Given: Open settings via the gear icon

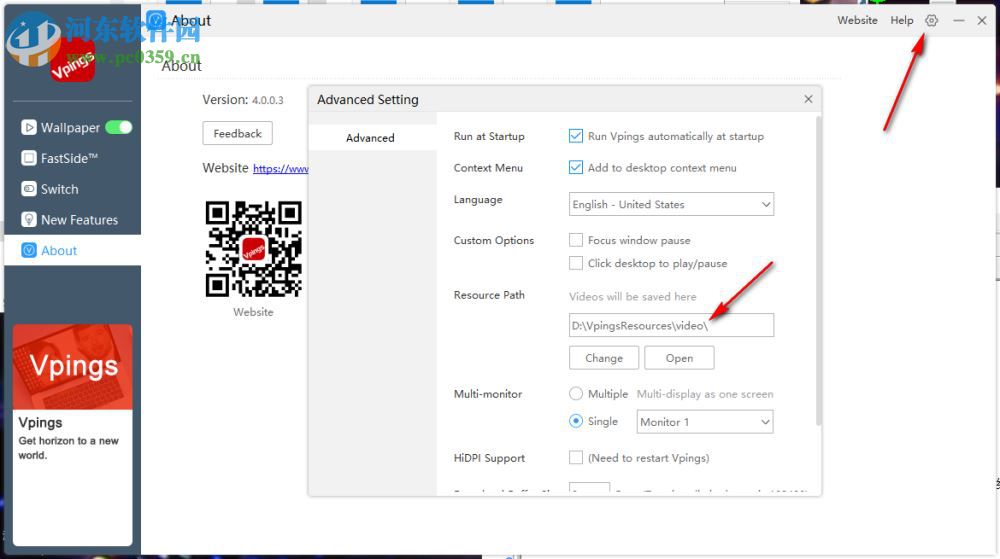Looking at the screenshot, I should point(931,20).
